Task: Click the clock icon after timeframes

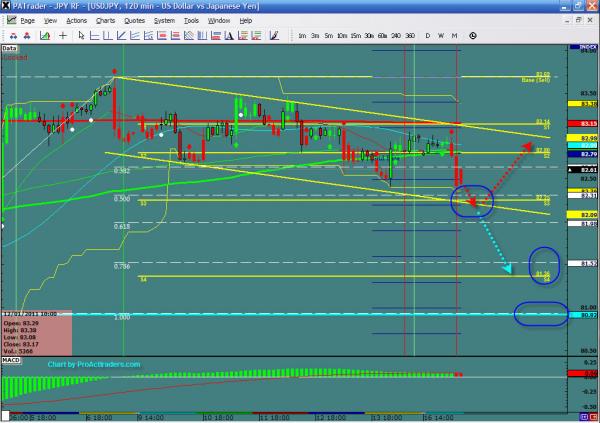Action: (471, 35)
